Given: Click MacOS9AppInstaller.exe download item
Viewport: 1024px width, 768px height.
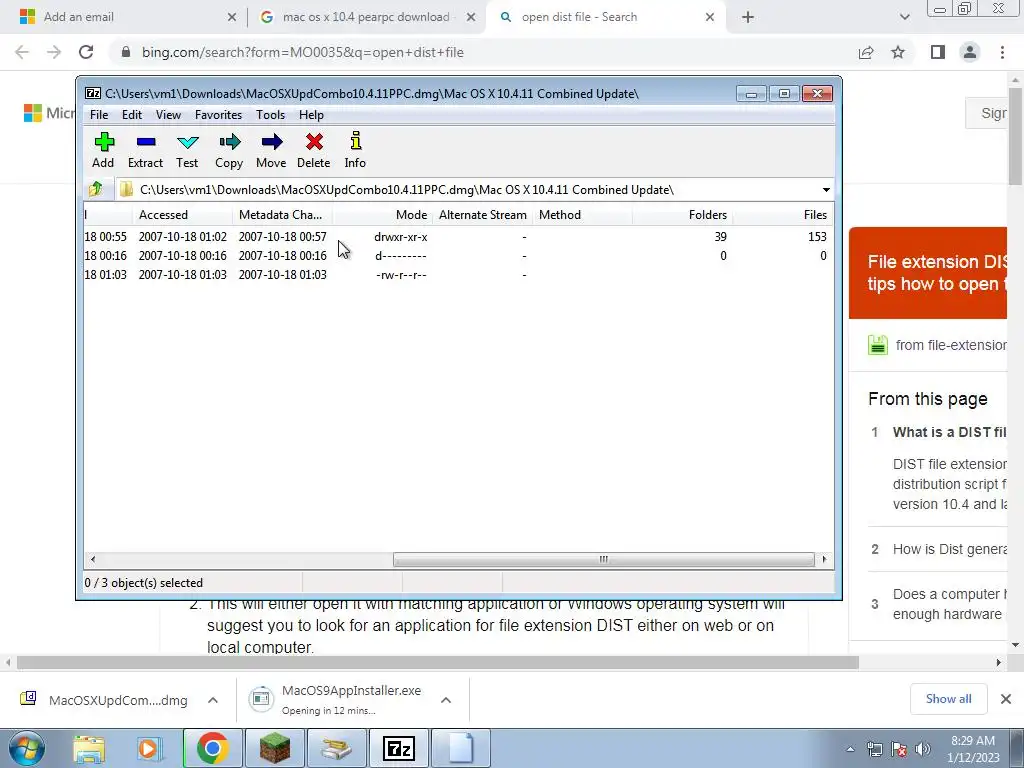Looking at the screenshot, I should pyautogui.click(x=336, y=700).
